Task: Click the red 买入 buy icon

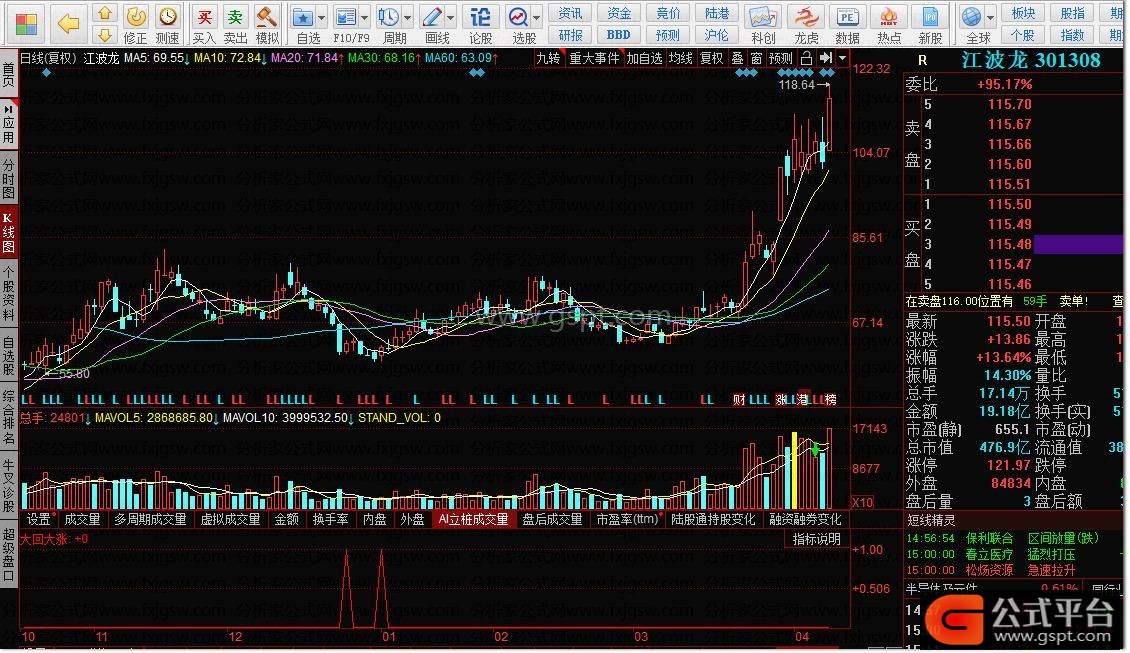Action: click(x=205, y=16)
